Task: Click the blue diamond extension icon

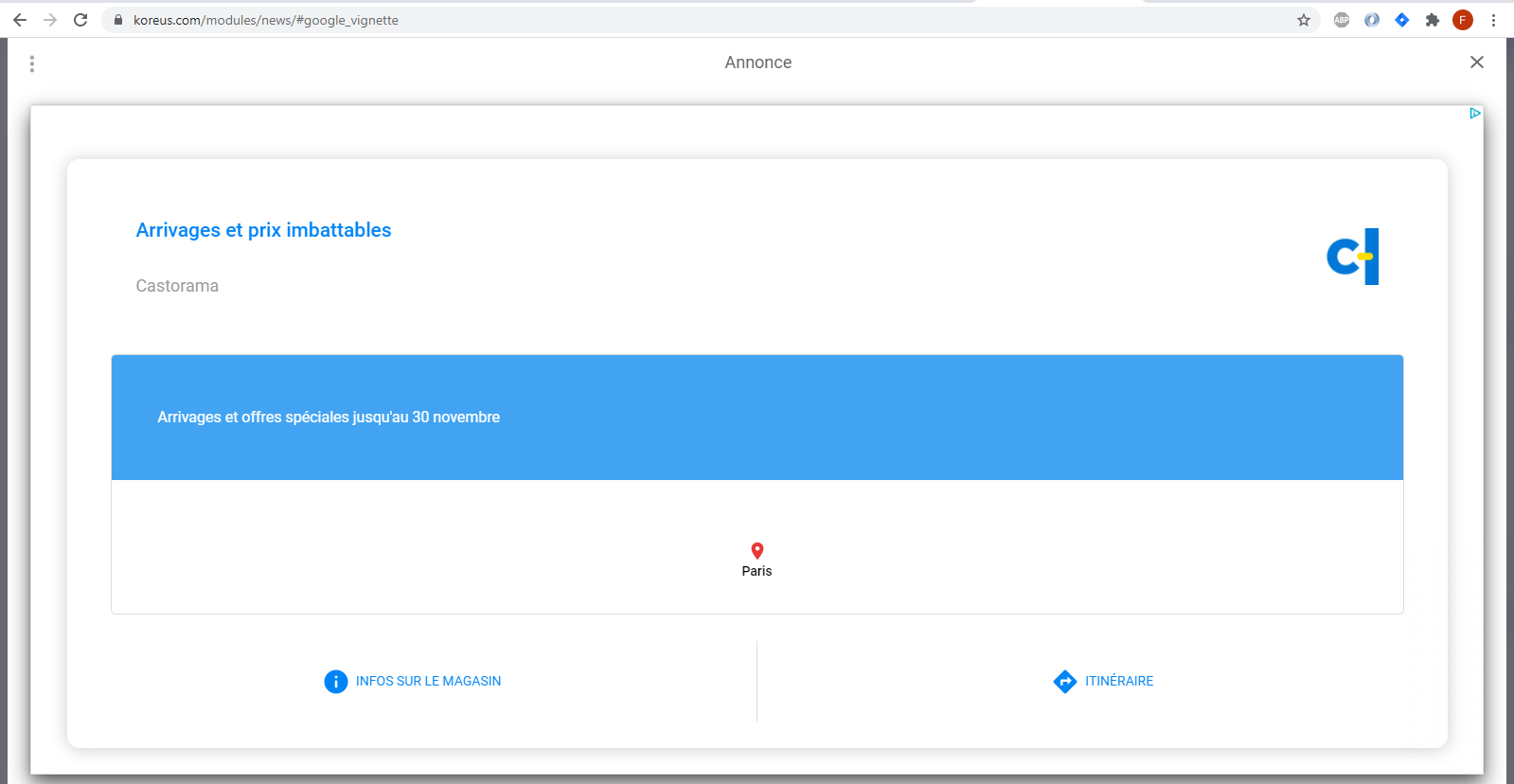Action: [x=1402, y=20]
